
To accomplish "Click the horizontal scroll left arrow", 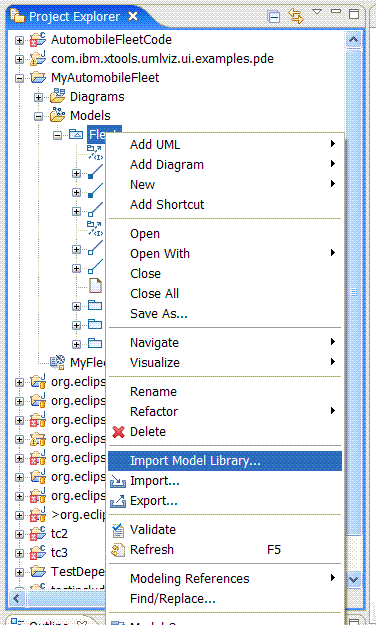I will [17, 598].
